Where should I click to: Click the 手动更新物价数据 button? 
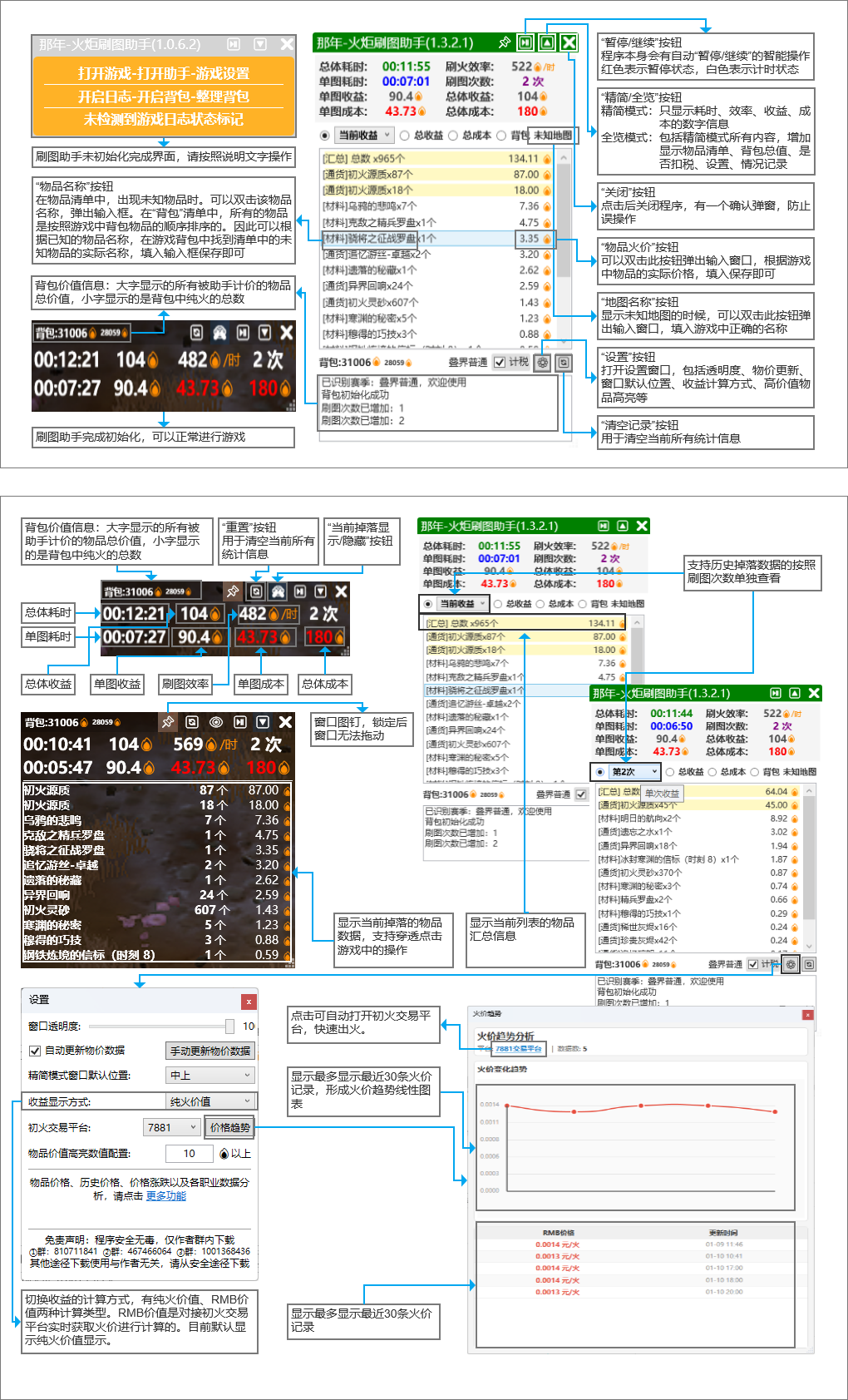click(210, 1051)
